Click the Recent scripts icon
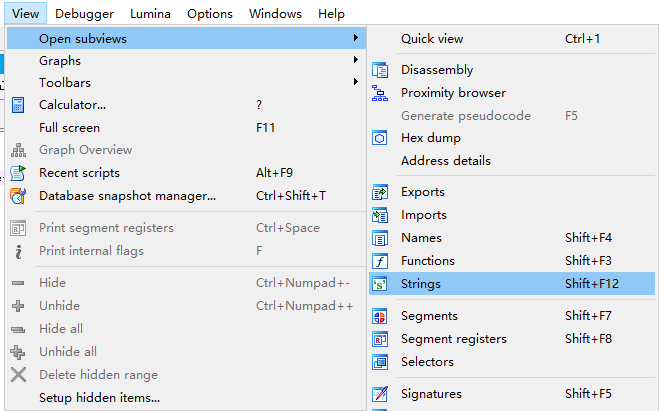 tap(18, 173)
